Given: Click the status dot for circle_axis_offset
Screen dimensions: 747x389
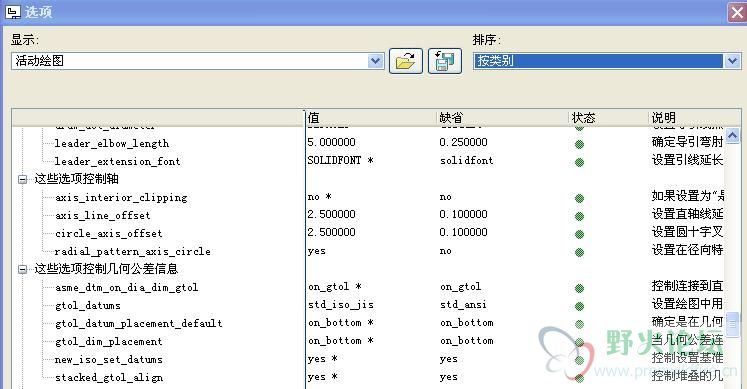Looking at the screenshot, I should click(579, 234).
